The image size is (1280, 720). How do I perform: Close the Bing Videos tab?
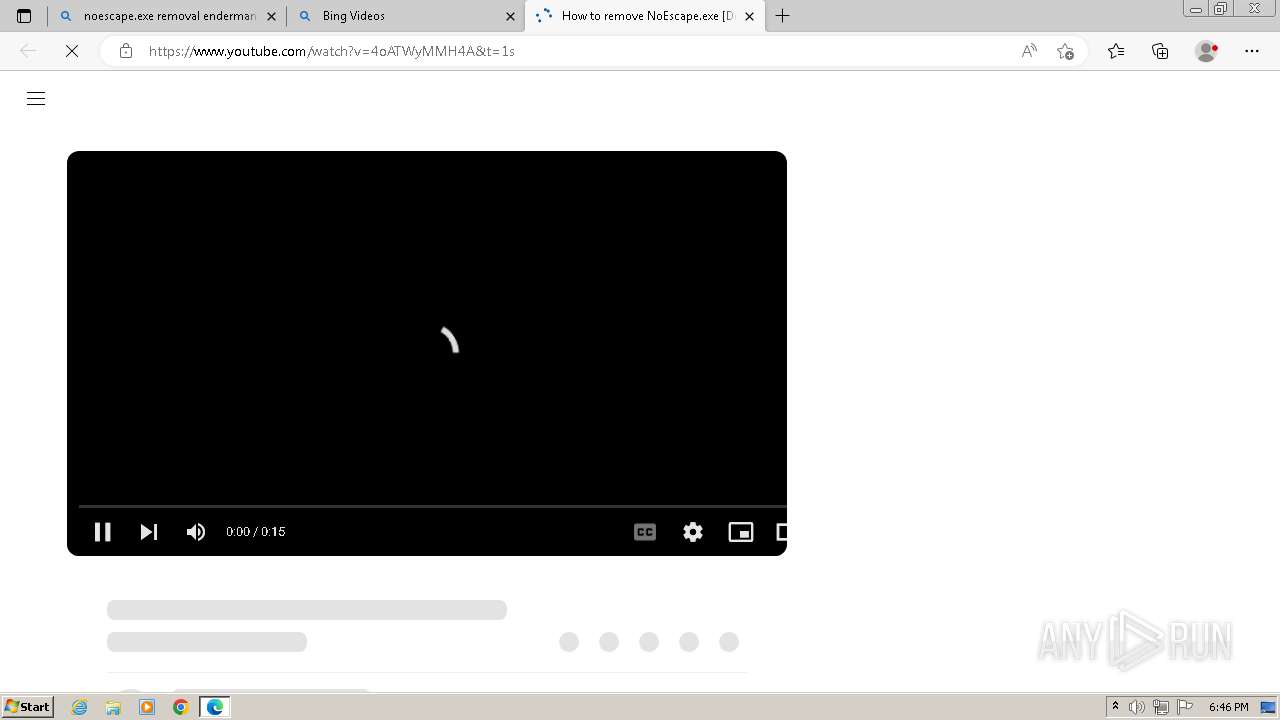pyautogui.click(x=510, y=16)
